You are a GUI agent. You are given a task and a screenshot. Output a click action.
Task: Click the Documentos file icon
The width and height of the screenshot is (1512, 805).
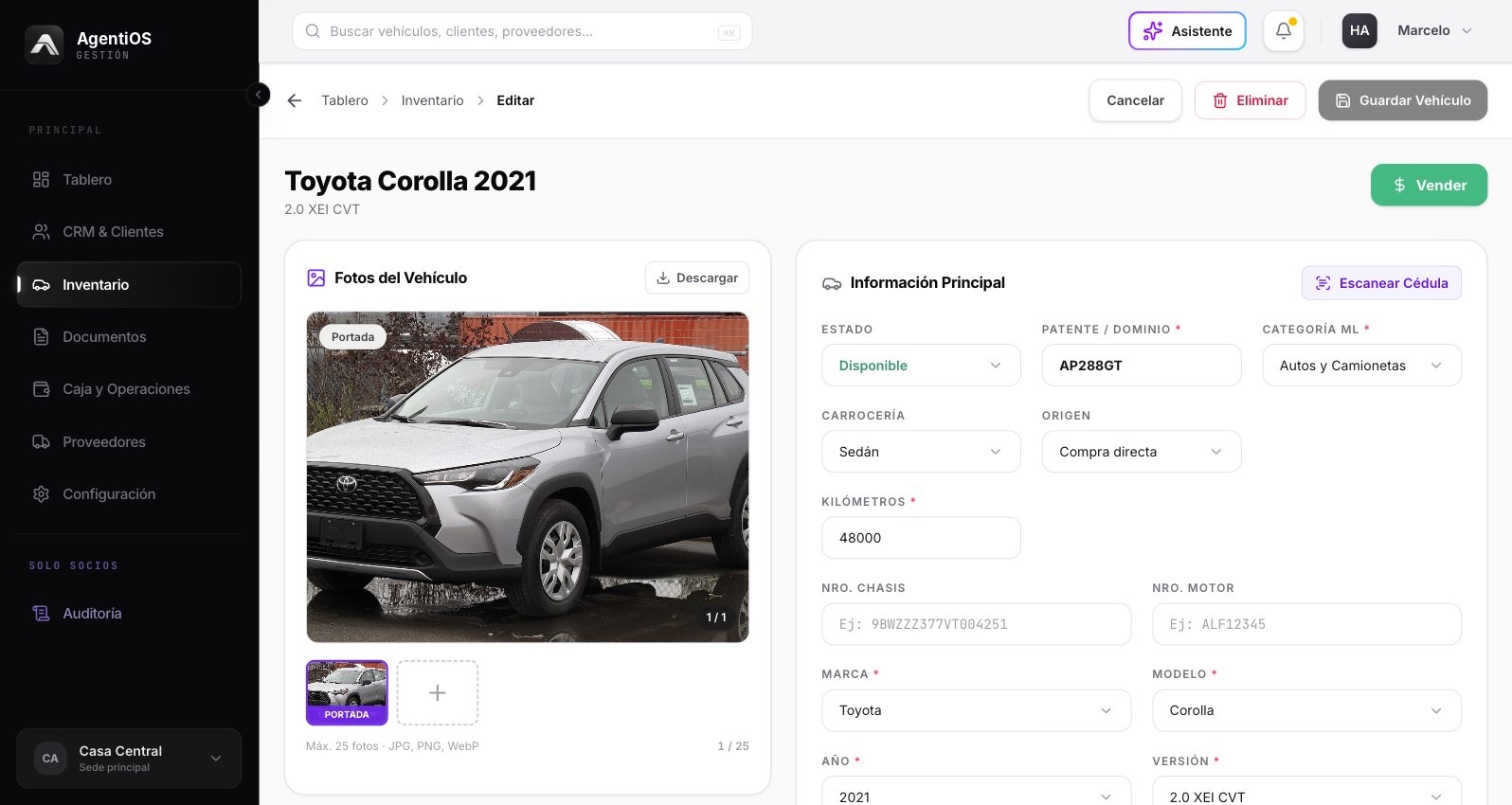coord(41,337)
